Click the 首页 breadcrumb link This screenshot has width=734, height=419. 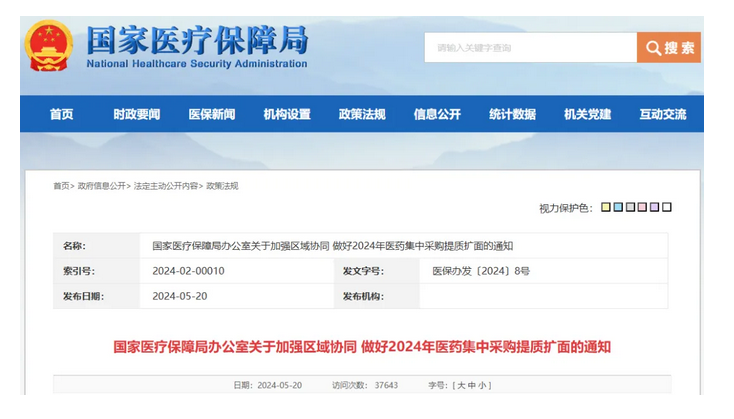coord(61,186)
